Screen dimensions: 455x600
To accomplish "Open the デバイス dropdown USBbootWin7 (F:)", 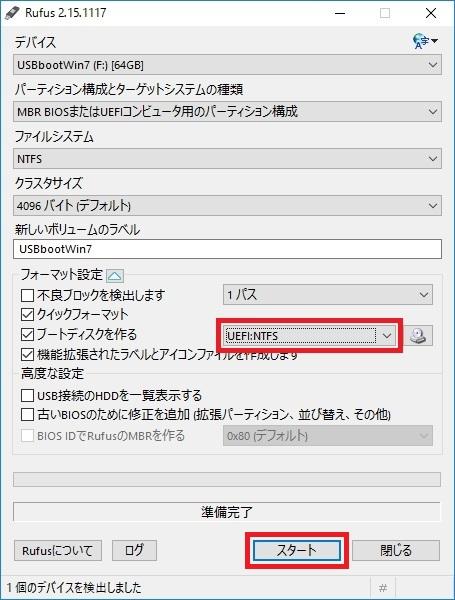I will 227,65.
